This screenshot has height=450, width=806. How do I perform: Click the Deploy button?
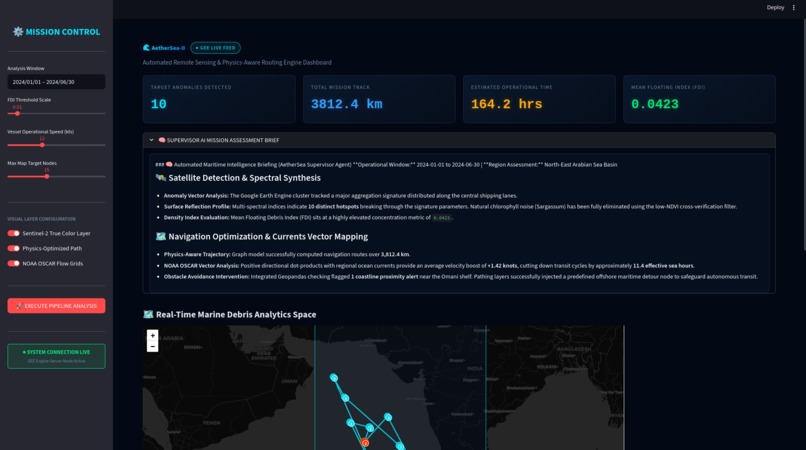pos(775,7)
